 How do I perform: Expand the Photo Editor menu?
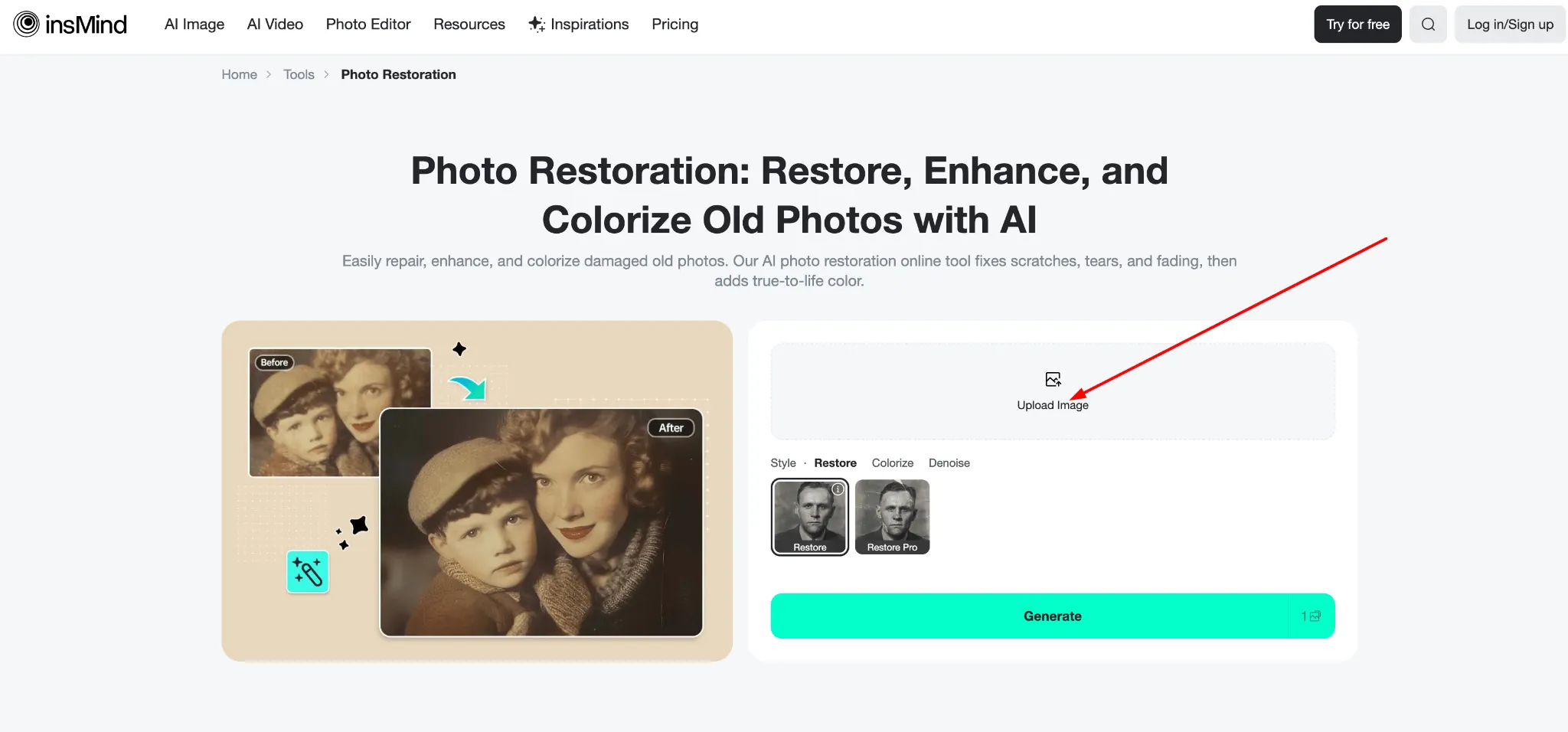(x=368, y=25)
